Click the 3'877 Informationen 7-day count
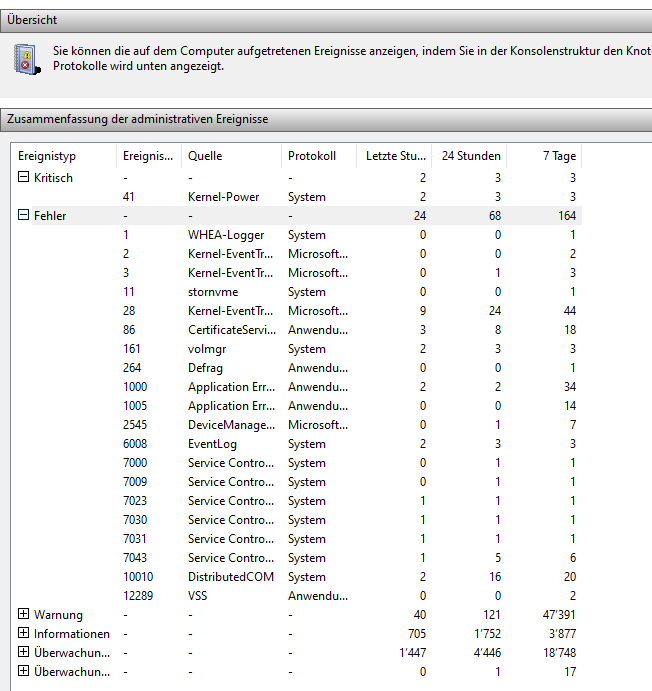652x691 pixels. pyautogui.click(x=562, y=634)
